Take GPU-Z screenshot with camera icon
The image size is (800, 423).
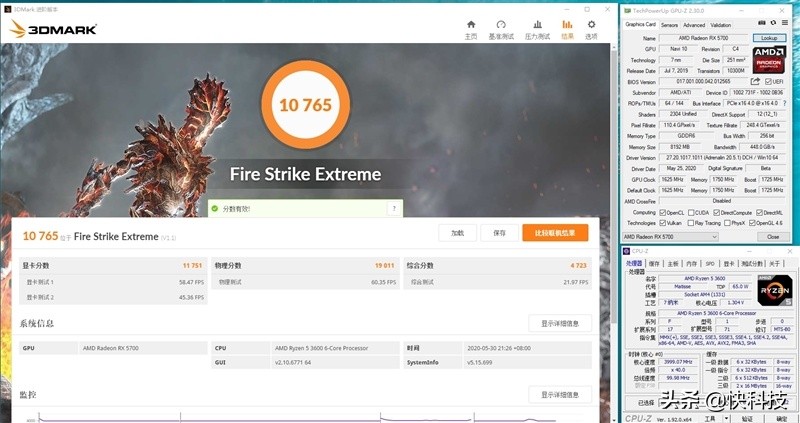coord(761,23)
